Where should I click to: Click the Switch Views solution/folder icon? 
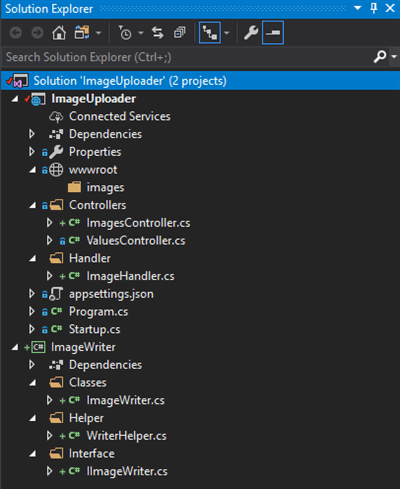82,33
